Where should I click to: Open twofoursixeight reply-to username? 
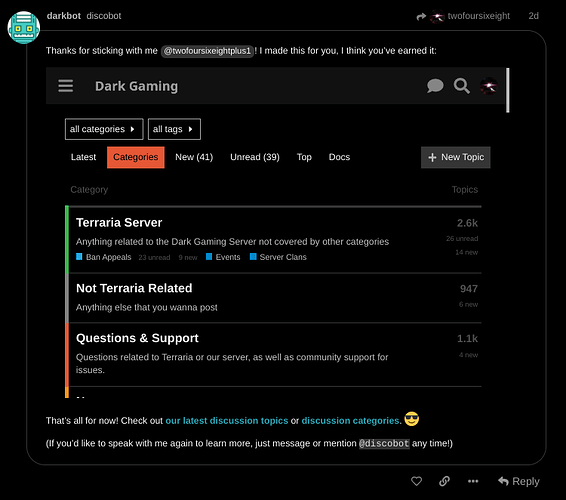[479, 16]
